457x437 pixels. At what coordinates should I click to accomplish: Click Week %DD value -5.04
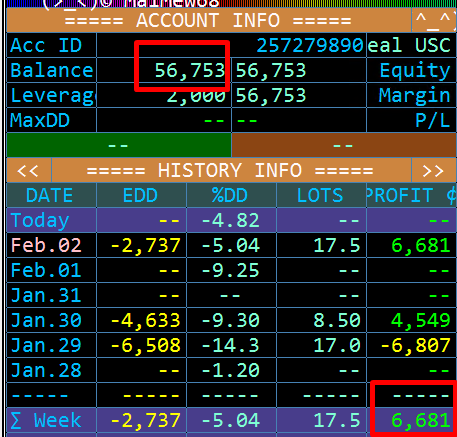(231, 420)
